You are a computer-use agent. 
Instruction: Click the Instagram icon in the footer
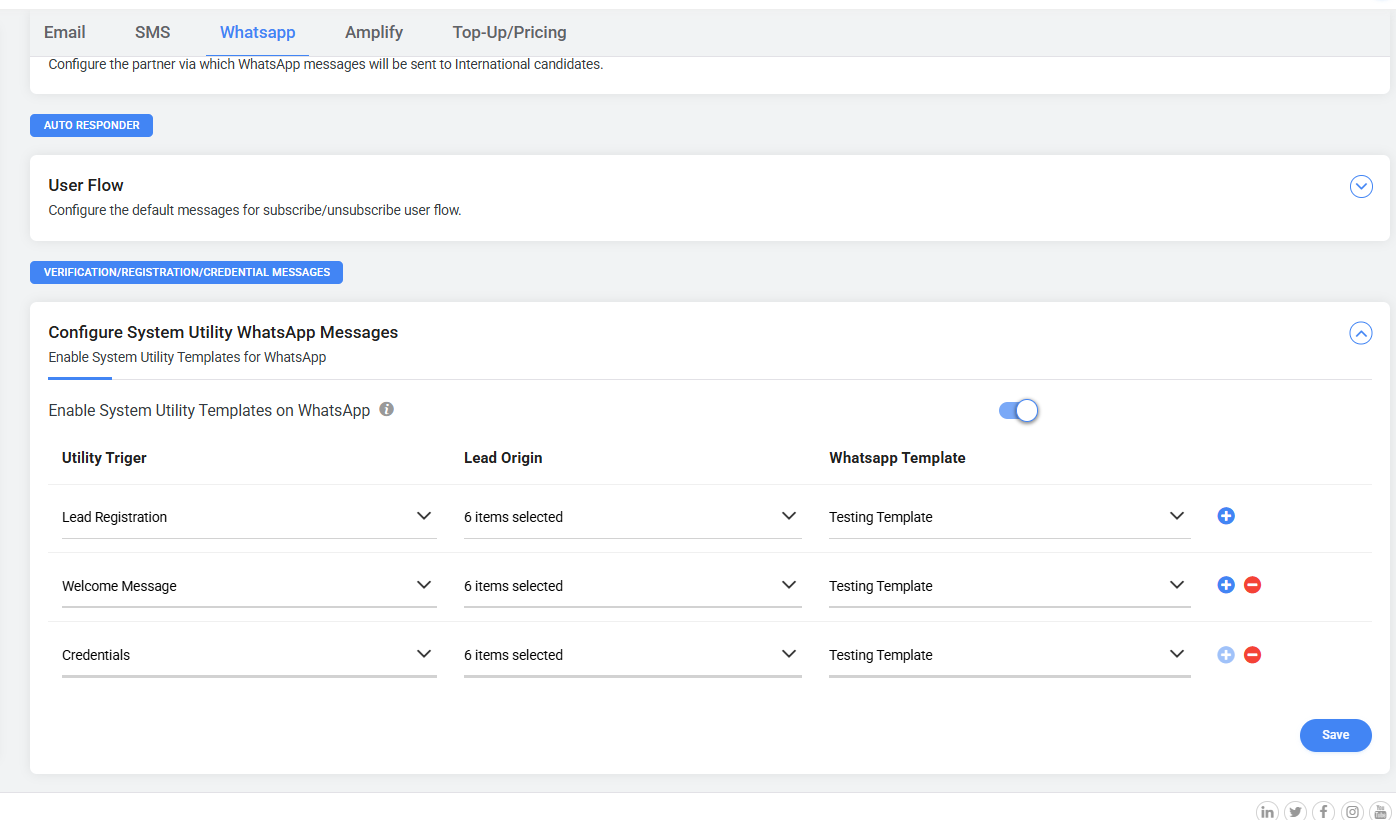[x=1352, y=812]
